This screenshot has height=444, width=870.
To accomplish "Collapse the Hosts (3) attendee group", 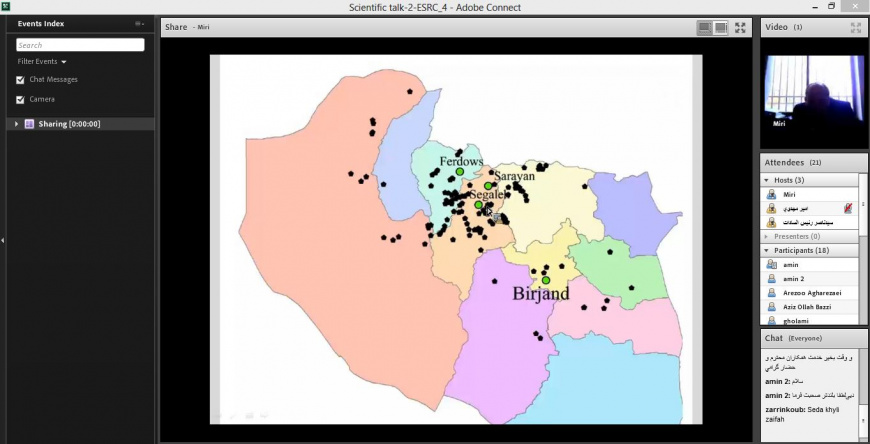I will tap(768, 180).
